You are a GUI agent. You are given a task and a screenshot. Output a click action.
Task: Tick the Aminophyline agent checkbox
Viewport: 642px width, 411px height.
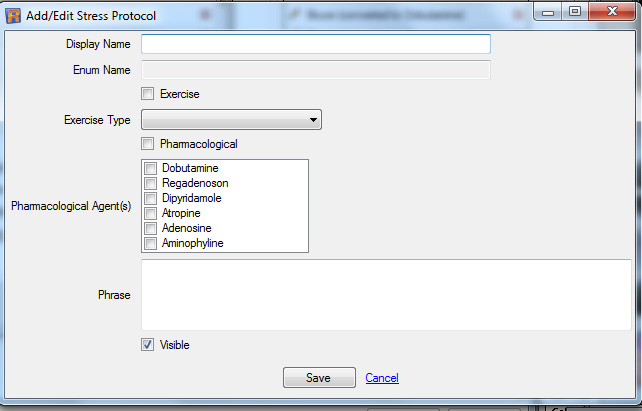(151, 243)
